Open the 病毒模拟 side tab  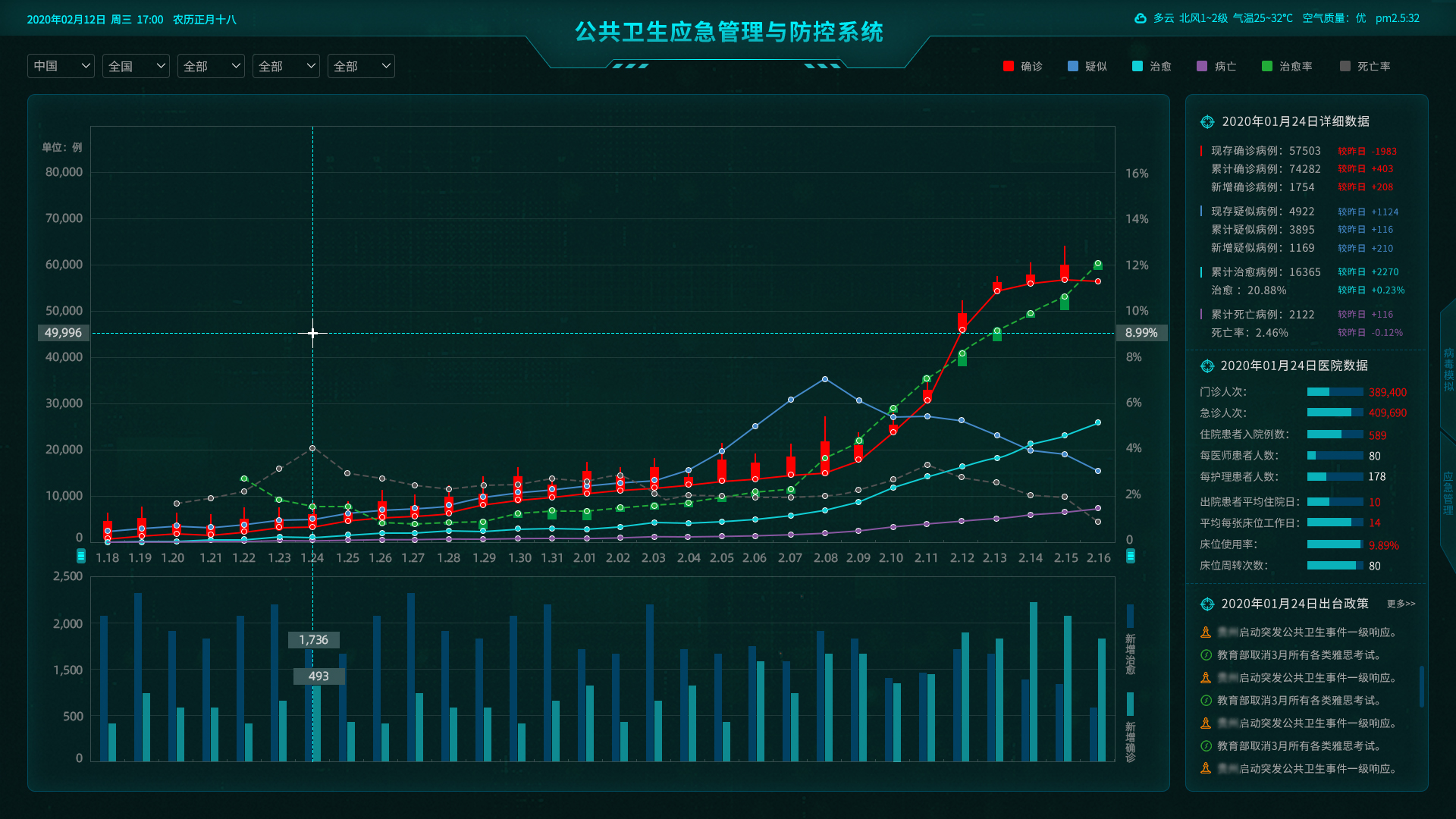(x=1448, y=369)
